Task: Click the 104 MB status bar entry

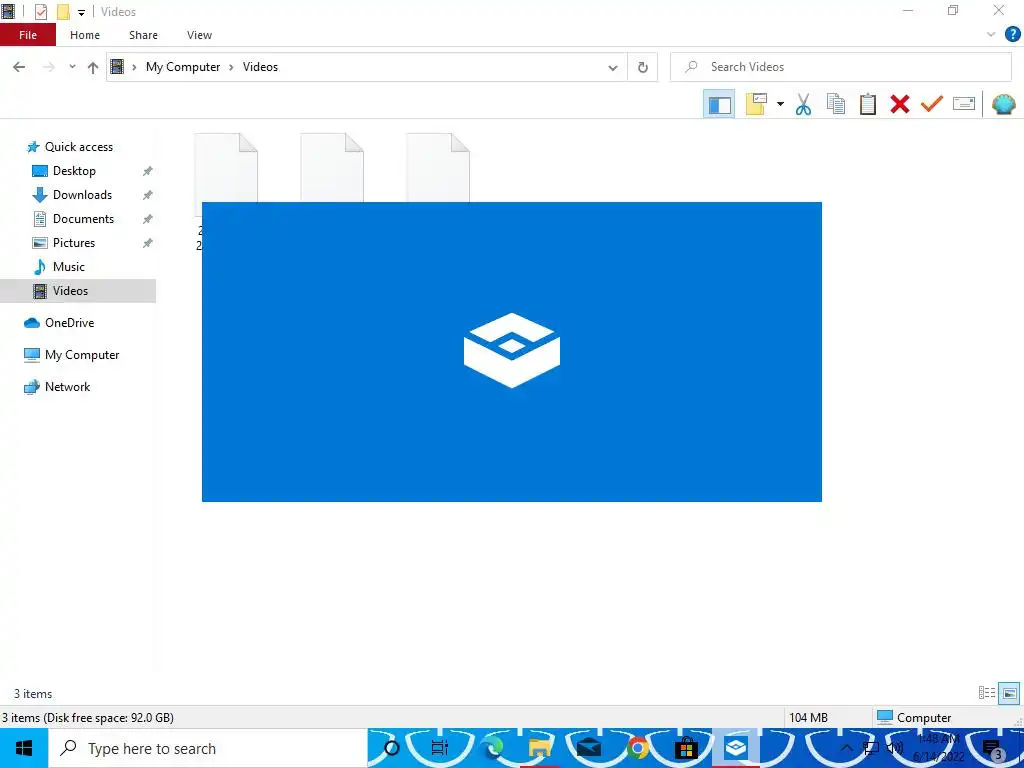Action: tap(808, 718)
